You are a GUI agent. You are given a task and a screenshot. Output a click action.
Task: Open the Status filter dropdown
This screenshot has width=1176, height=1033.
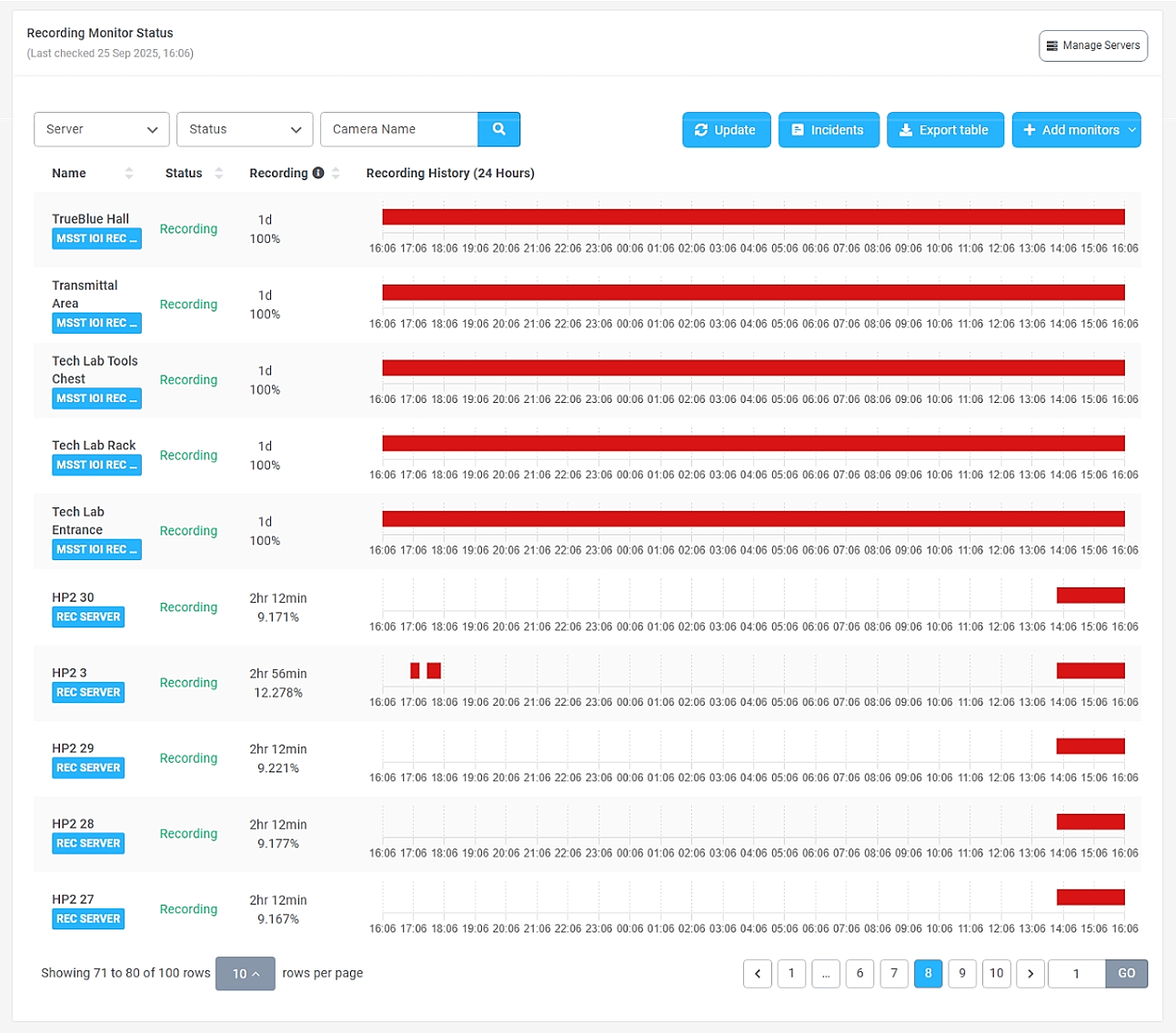245,129
